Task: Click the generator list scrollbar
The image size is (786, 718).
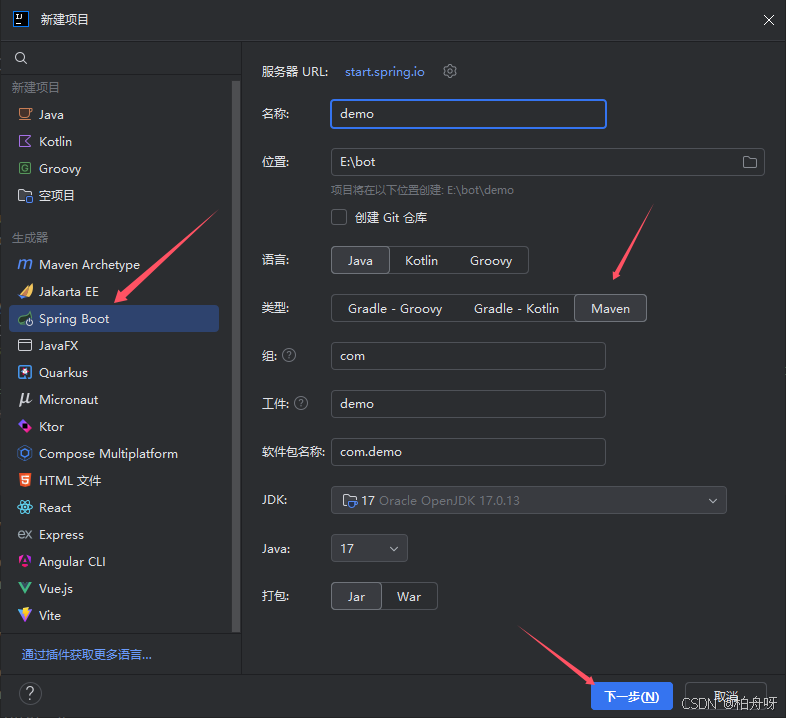Action: [x=236, y=356]
